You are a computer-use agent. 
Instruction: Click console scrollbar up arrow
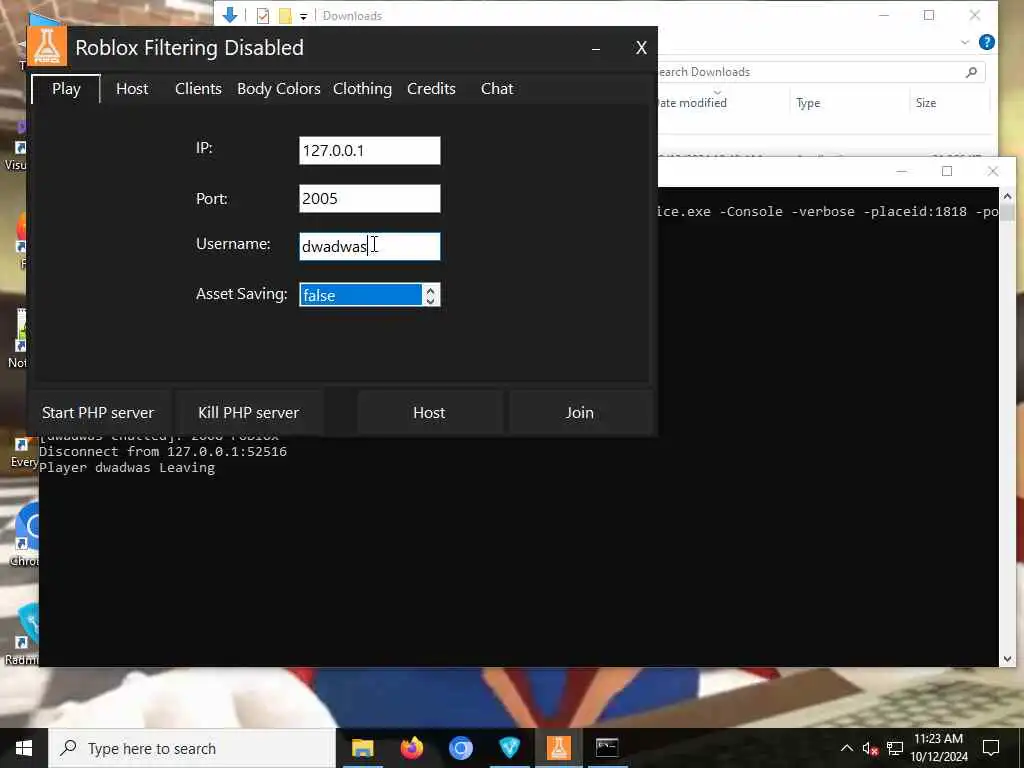[x=1006, y=196]
